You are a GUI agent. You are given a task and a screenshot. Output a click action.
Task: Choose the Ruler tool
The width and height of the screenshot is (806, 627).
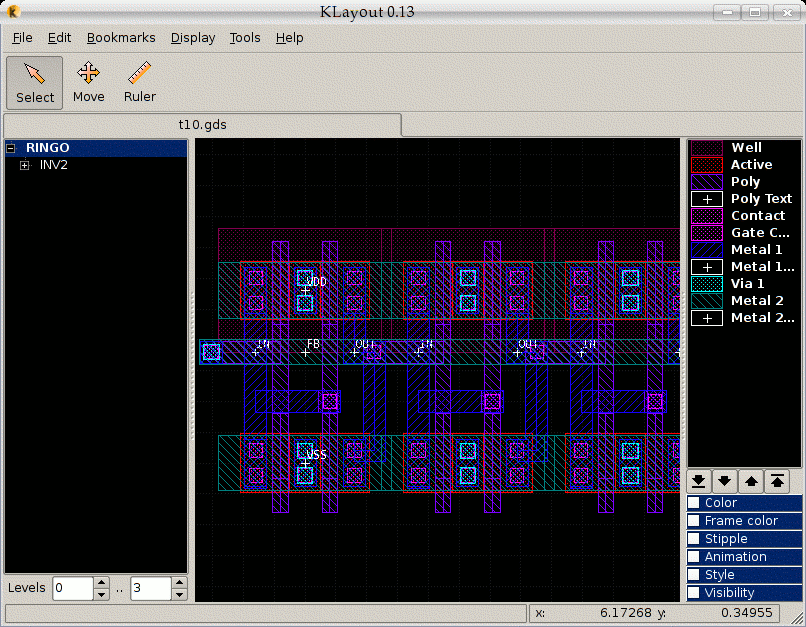point(140,82)
